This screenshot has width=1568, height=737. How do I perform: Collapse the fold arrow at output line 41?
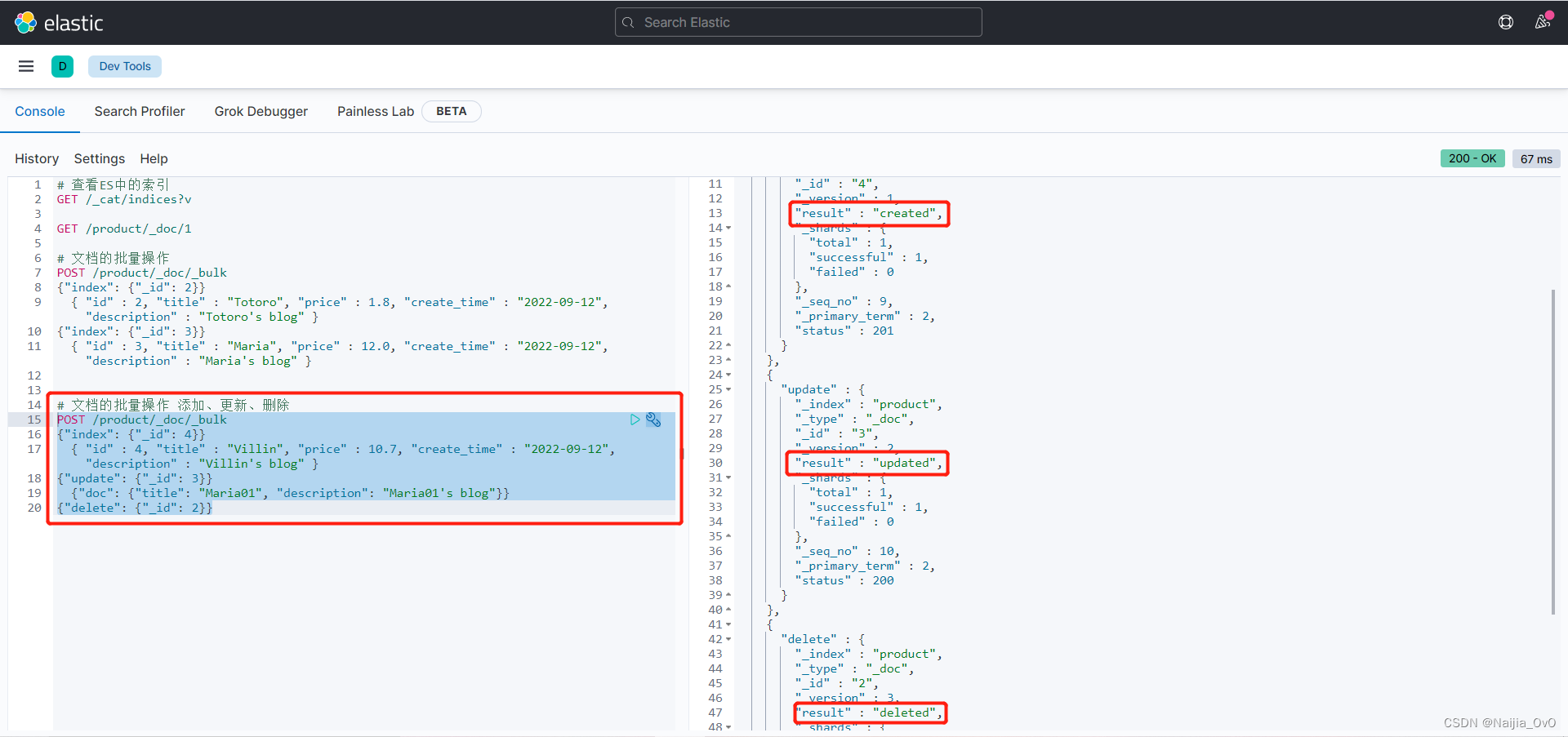point(728,625)
